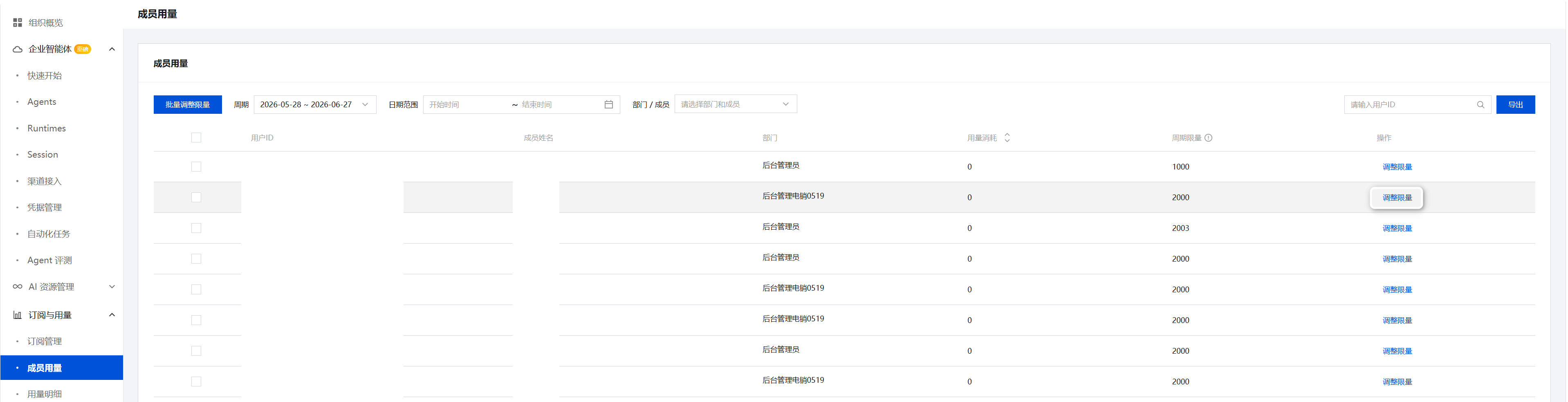Click the 2003 limit value cell

(1180, 228)
